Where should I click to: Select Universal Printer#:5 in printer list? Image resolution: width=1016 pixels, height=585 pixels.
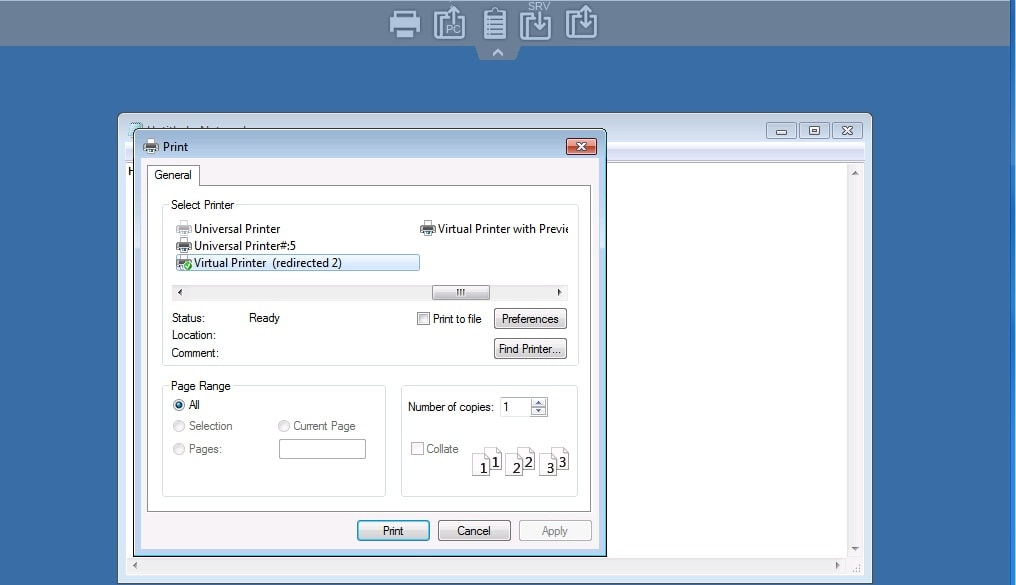[243, 246]
